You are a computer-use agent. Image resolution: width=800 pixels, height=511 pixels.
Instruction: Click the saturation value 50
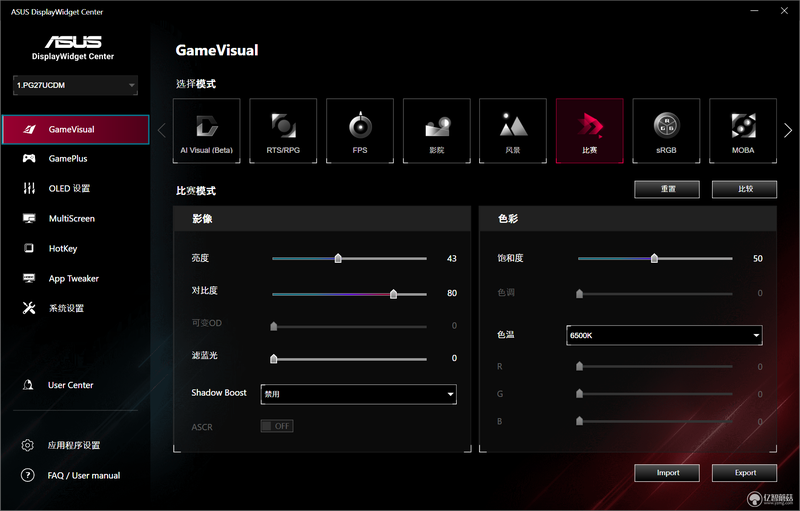758,259
